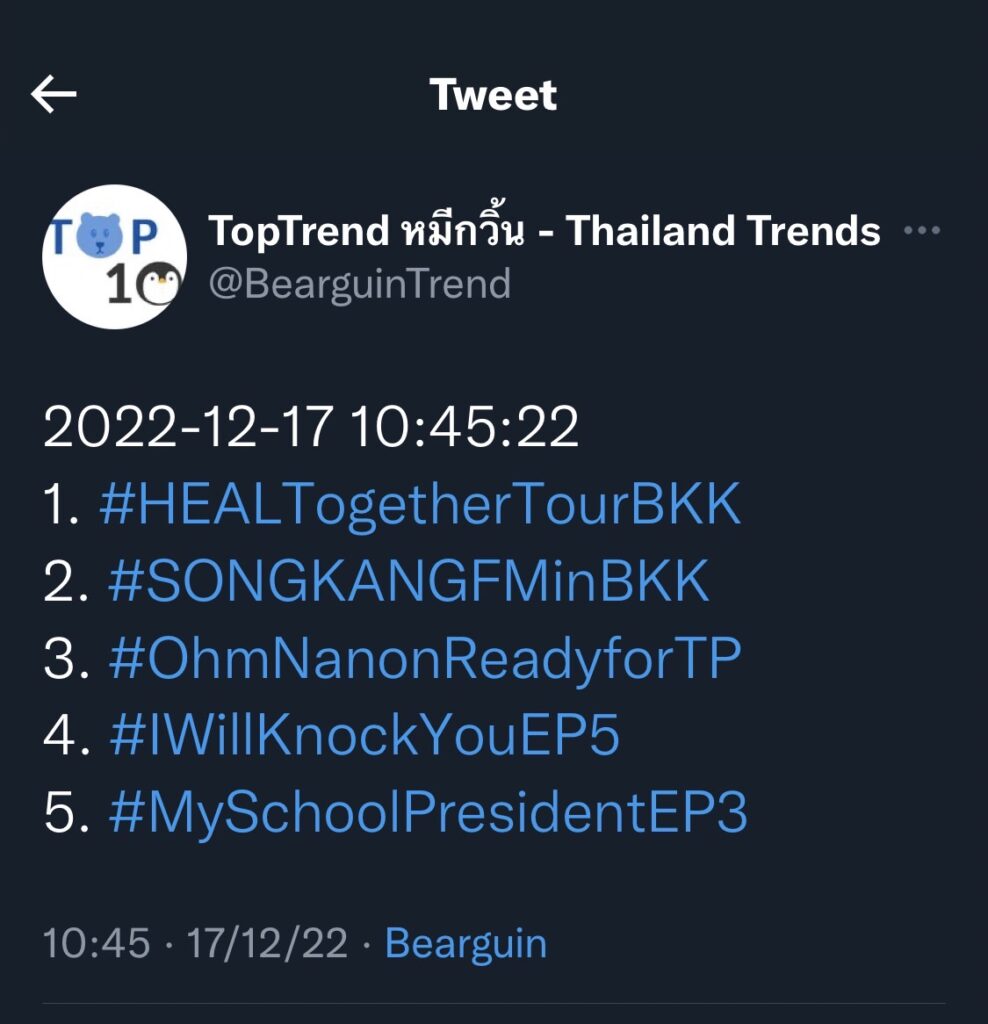Viewport: 988px width, 1024px height.
Task: Select the #OhmNanonReadyforTP hashtag
Action: tap(424, 659)
